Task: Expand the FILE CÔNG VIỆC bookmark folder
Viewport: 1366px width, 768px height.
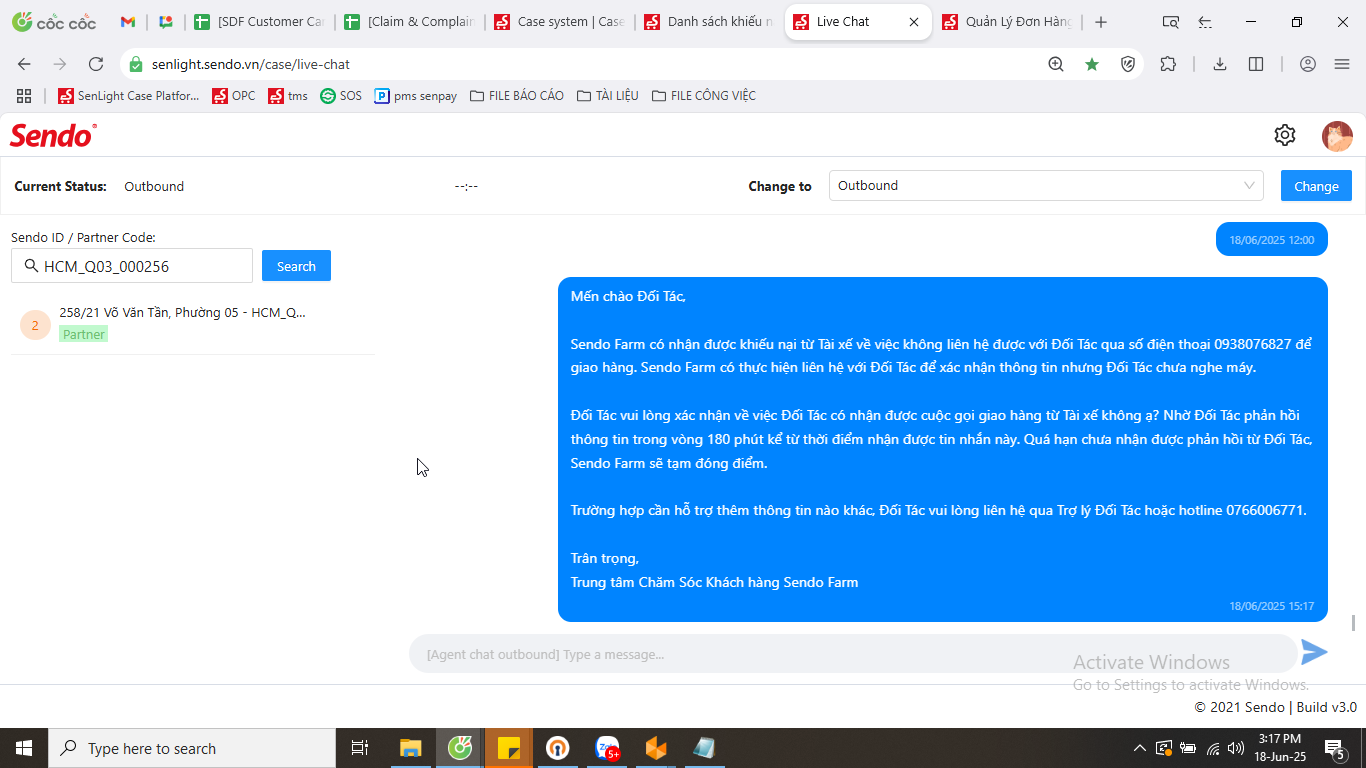Action: click(704, 96)
